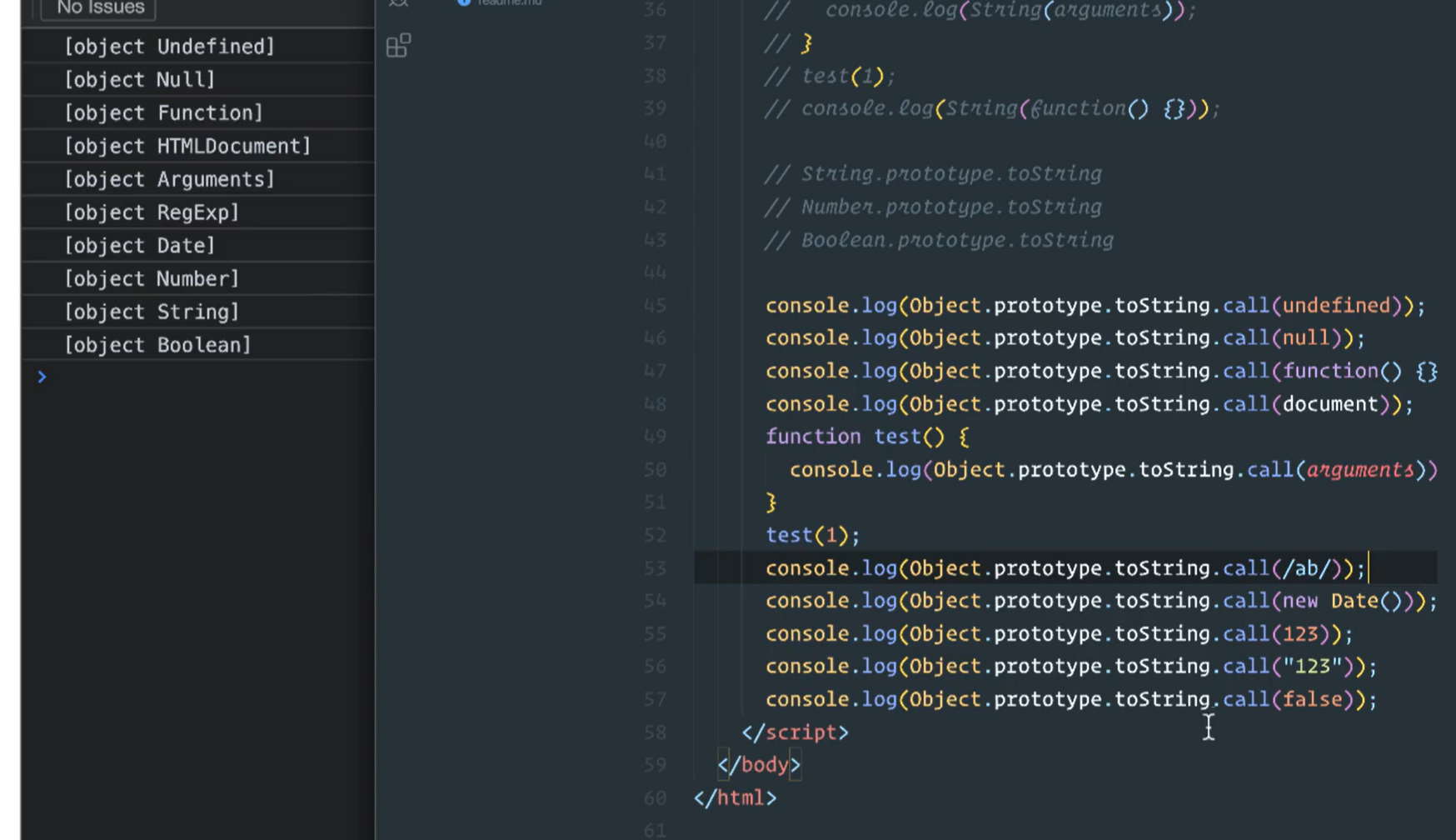Image resolution: width=1456 pixels, height=840 pixels.
Task: Click the console prompt chevron
Action: tap(42, 377)
